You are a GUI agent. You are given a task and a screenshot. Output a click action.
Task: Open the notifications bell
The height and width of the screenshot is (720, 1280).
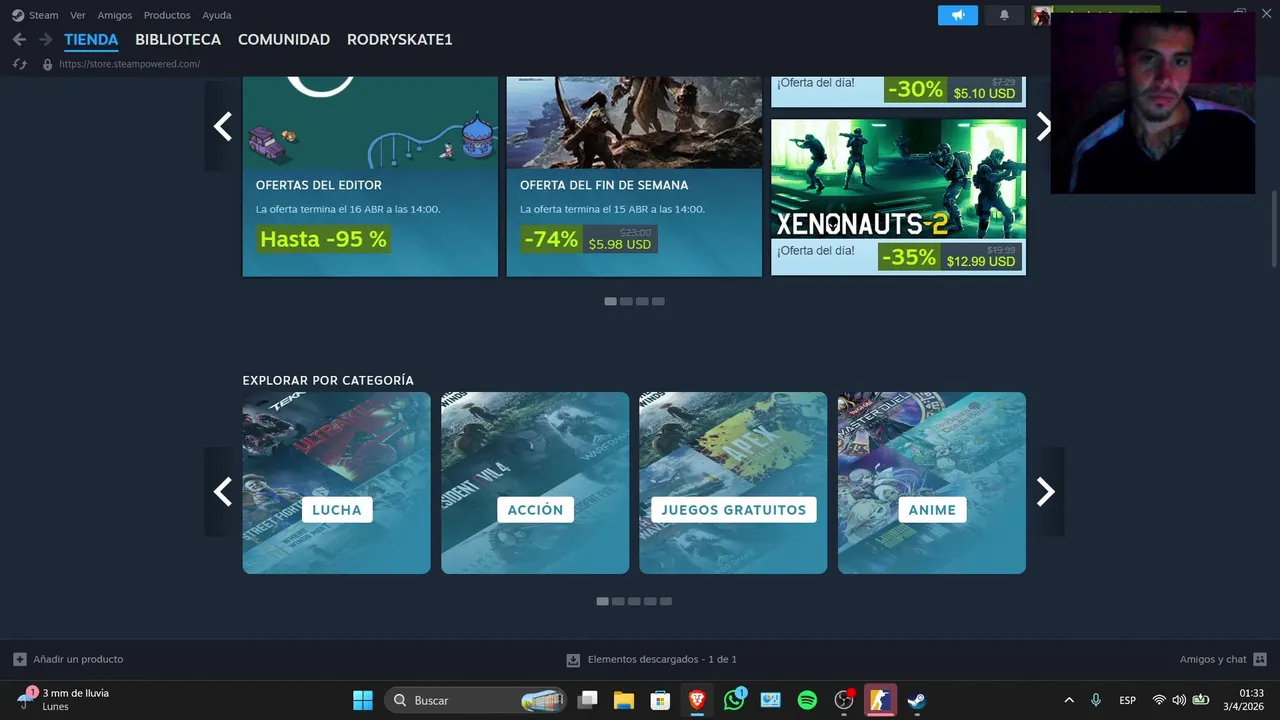point(1004,15)
